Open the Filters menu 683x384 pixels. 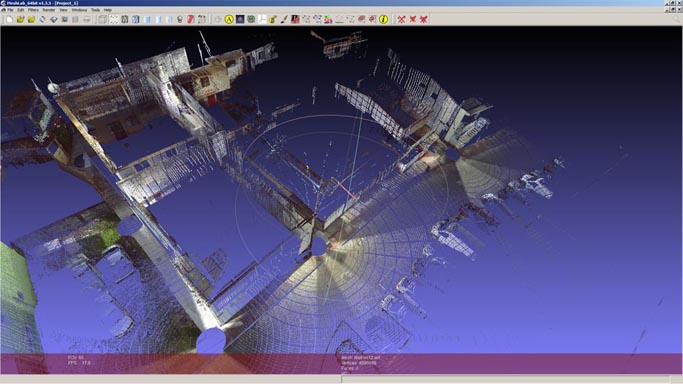(x=33, y=10)
